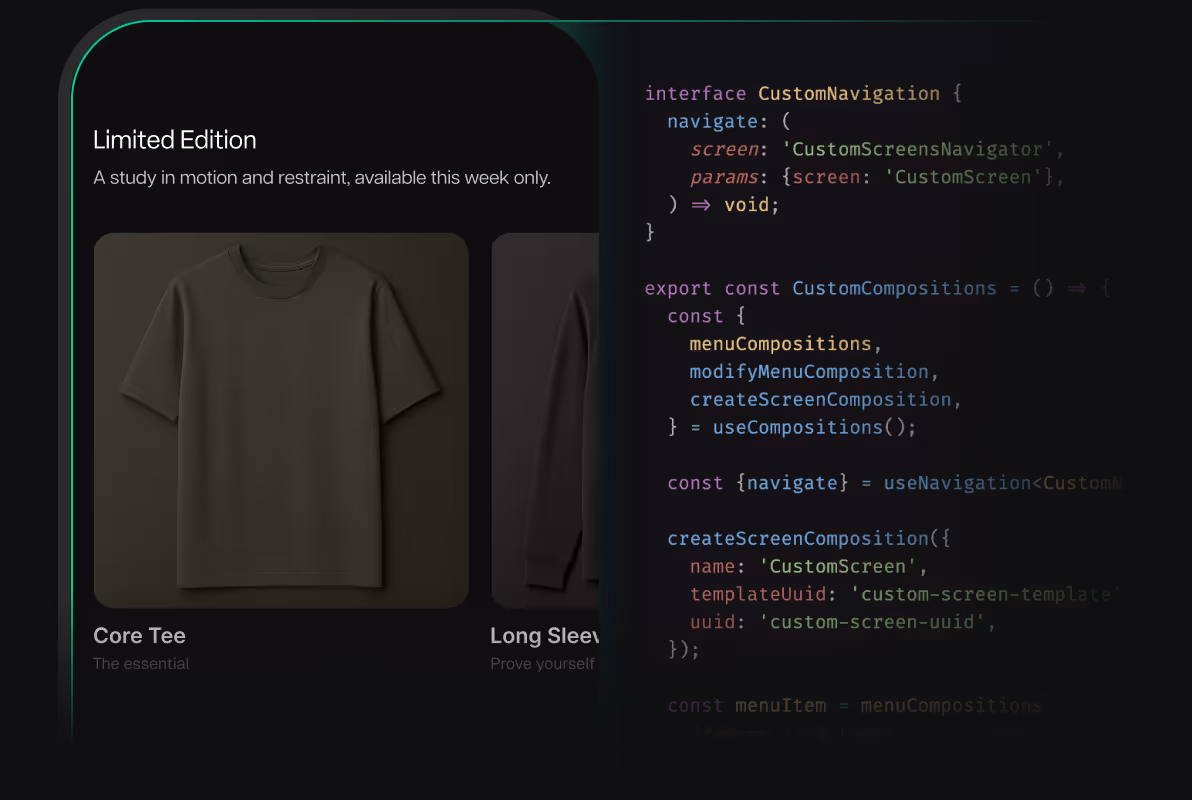Click 'const menuItem = menuCompositions' code line

tap(854, 706)
